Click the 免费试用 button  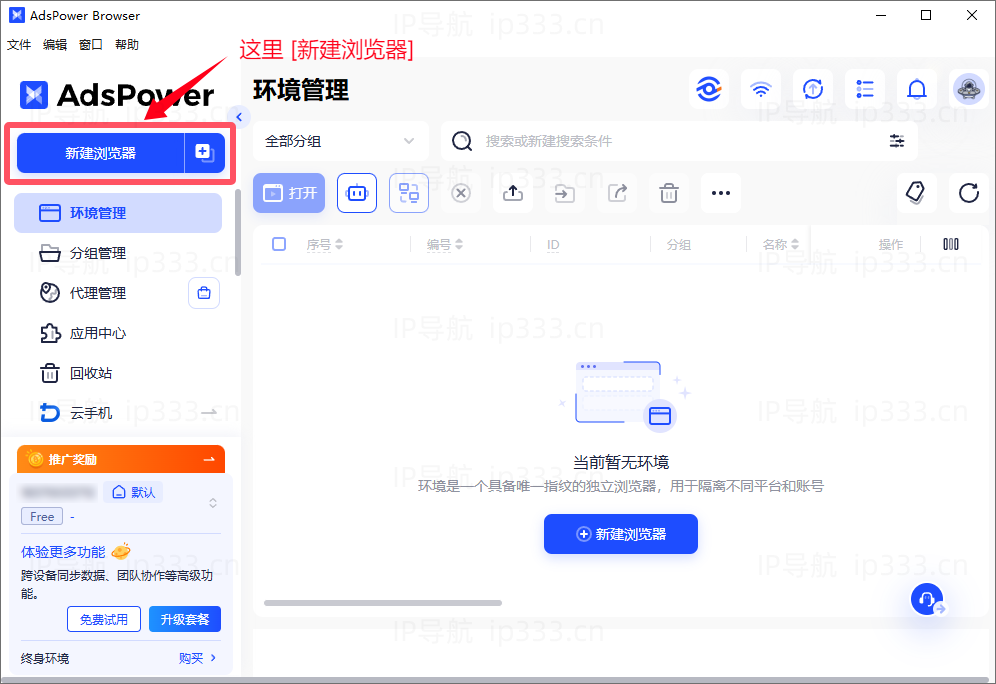coord(104,619)
